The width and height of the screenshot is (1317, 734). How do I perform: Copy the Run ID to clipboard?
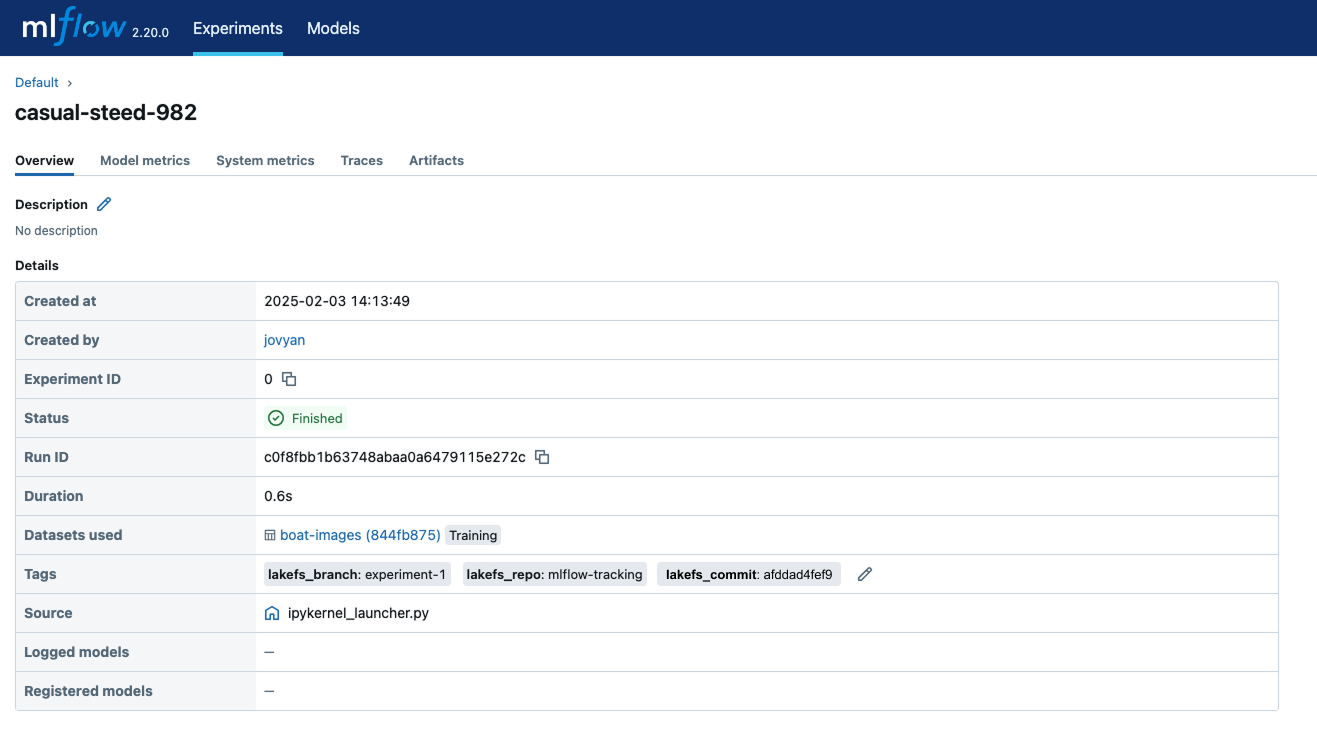coord(542,457)
